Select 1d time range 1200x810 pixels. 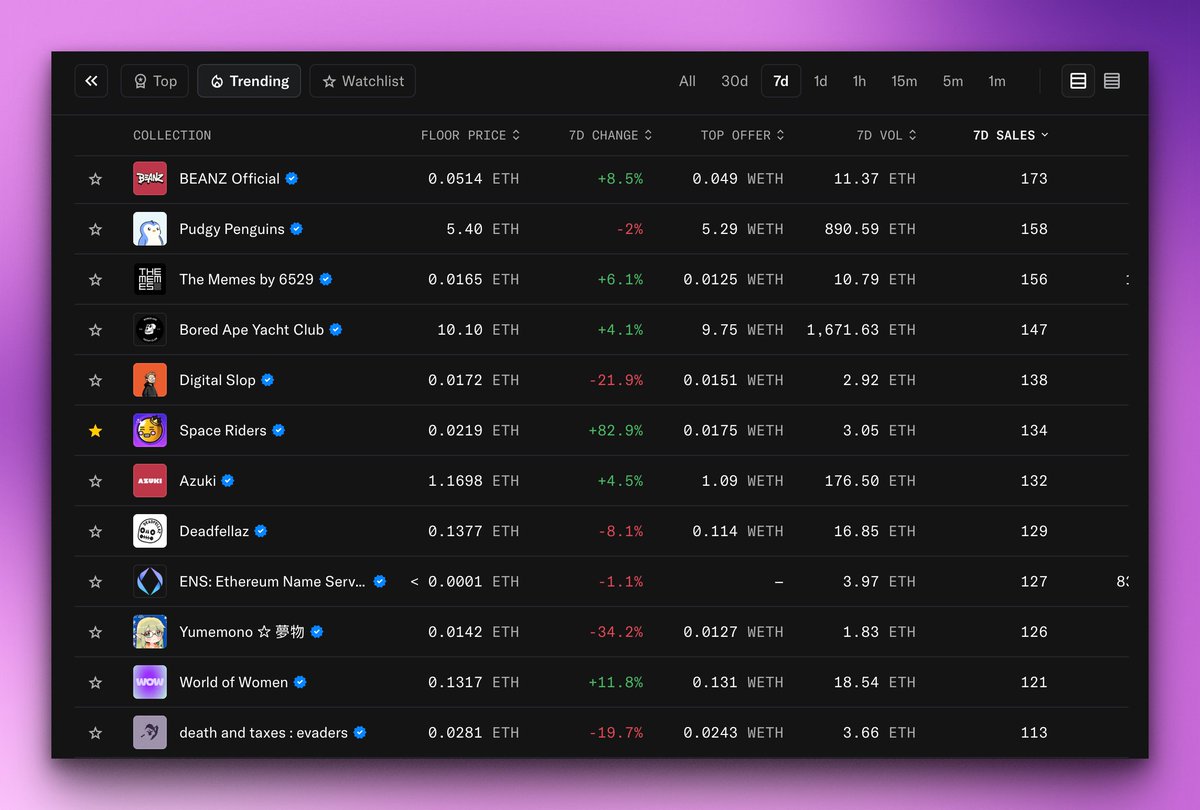click(x=820, y=81)
